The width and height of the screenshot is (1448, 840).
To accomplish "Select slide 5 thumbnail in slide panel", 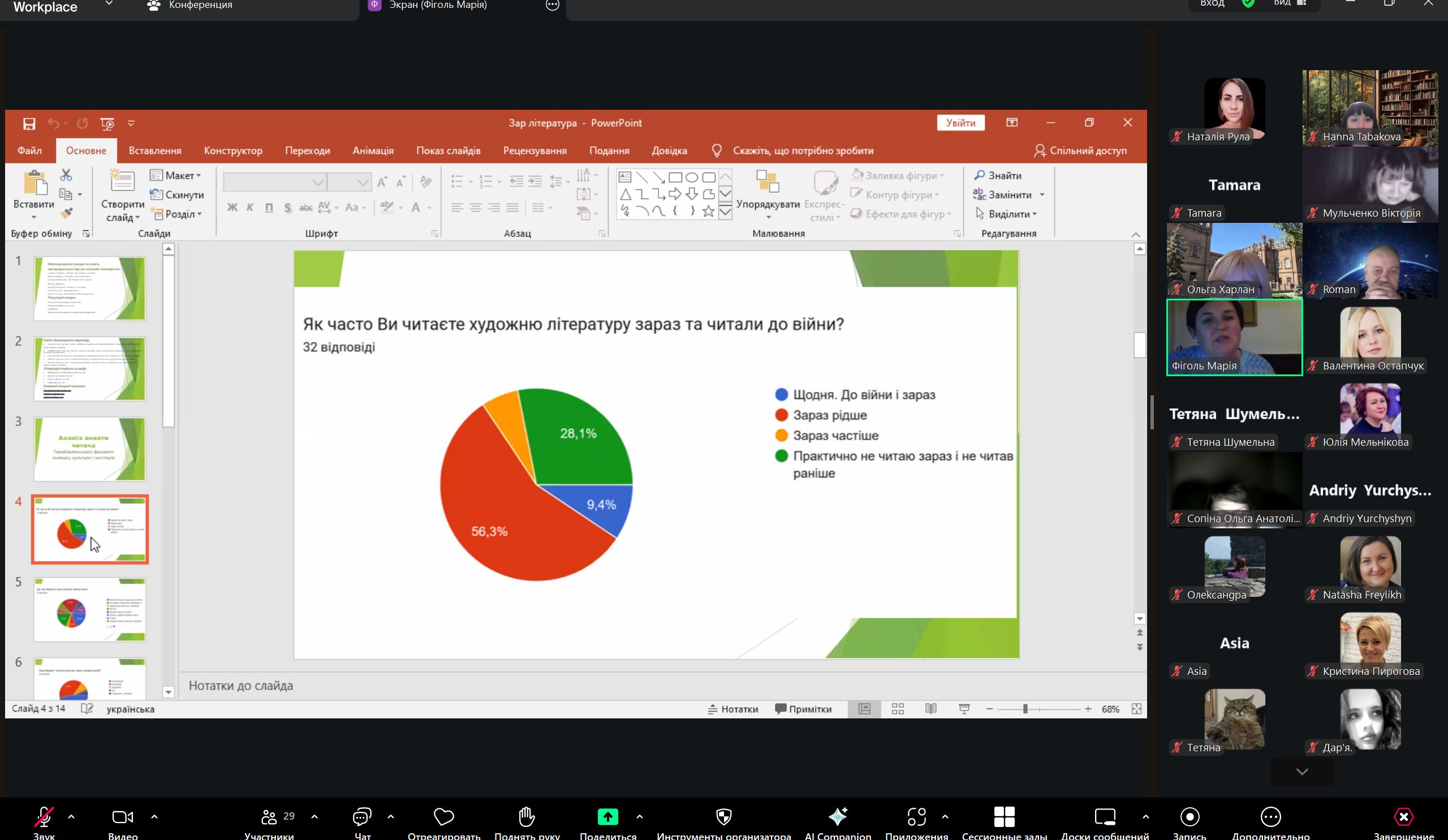I will pyautogui.click(x=89, y=609).
